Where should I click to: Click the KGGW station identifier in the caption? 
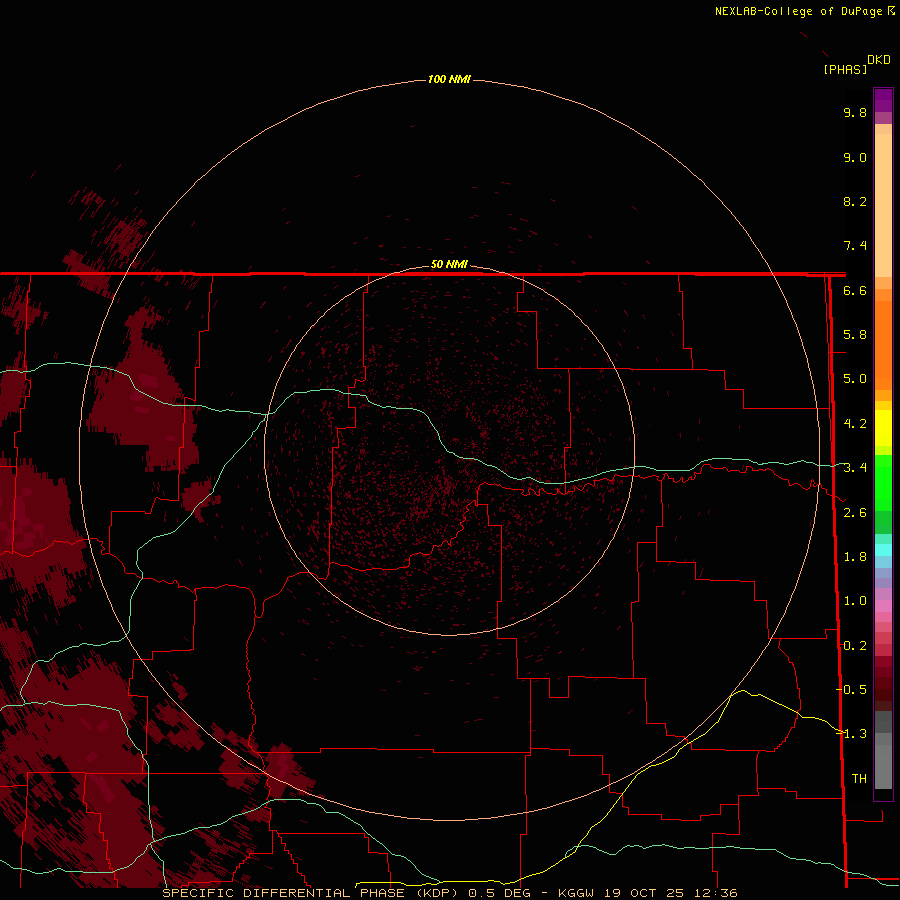[x=576, y=893]
